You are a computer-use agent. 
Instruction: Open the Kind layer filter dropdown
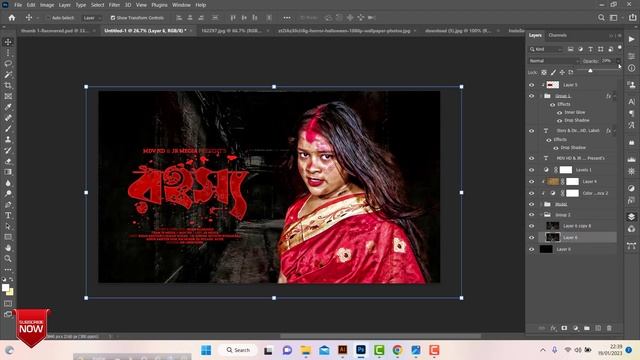[x=546, y=49]
